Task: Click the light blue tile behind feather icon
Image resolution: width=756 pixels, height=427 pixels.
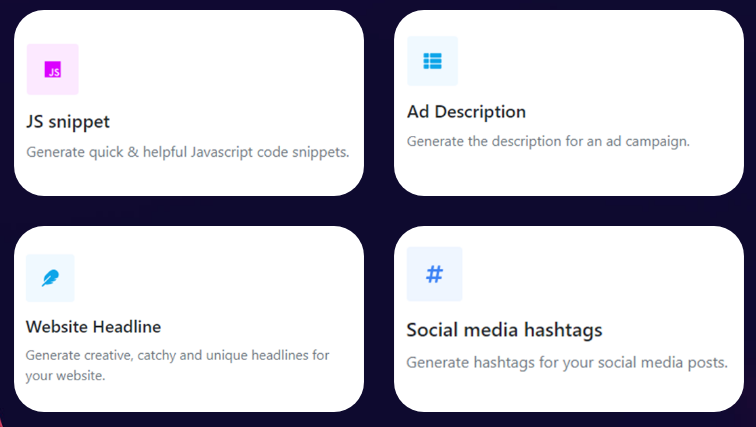Action: pos(50,278)
